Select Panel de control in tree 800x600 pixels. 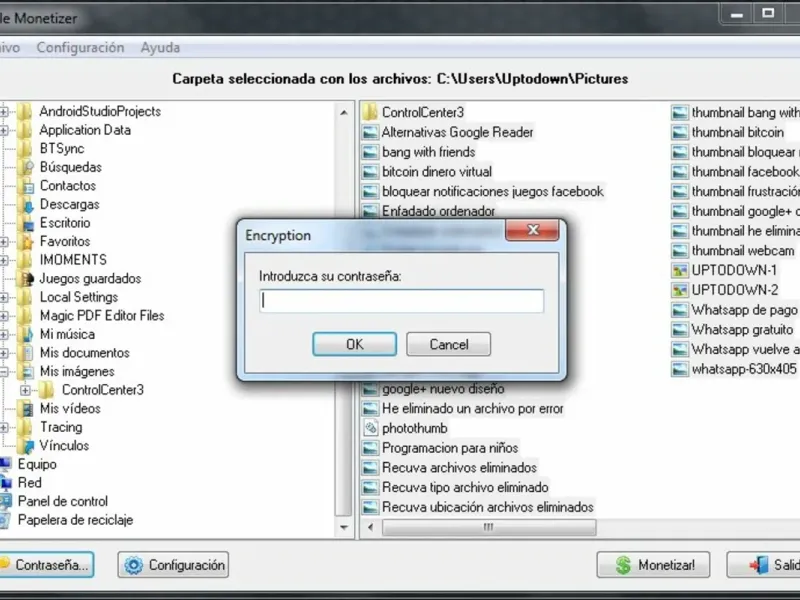point(63,501)
